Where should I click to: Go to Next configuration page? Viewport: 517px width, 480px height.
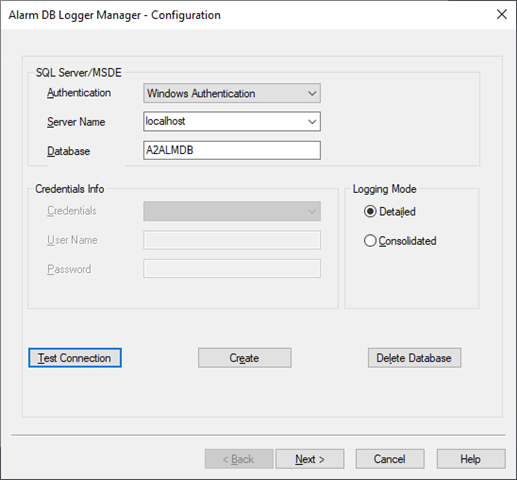click(x=310, y=459)
